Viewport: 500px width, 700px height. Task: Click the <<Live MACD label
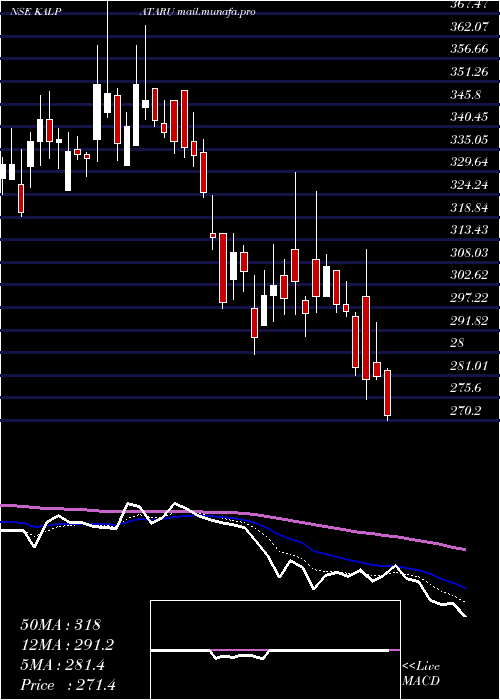[421, 674]
